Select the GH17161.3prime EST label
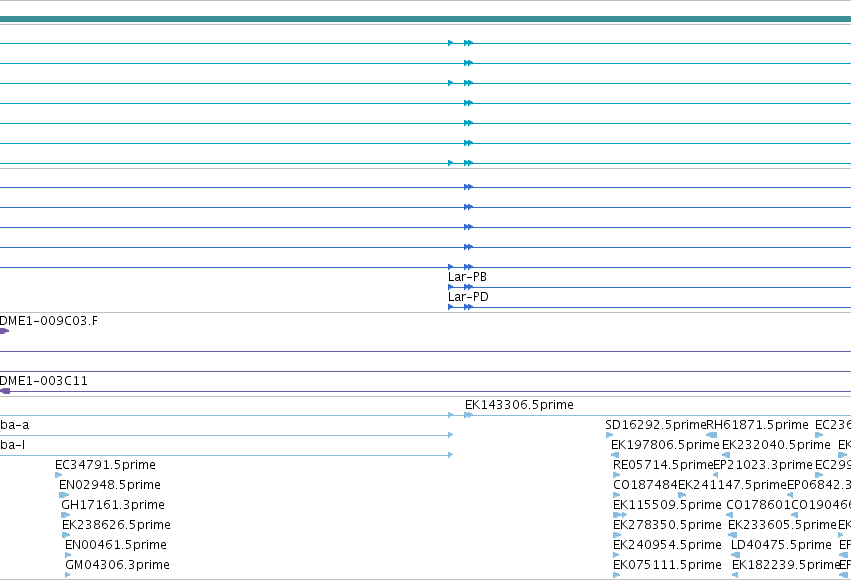Screen dimensions: 851x580 [113, 505]
